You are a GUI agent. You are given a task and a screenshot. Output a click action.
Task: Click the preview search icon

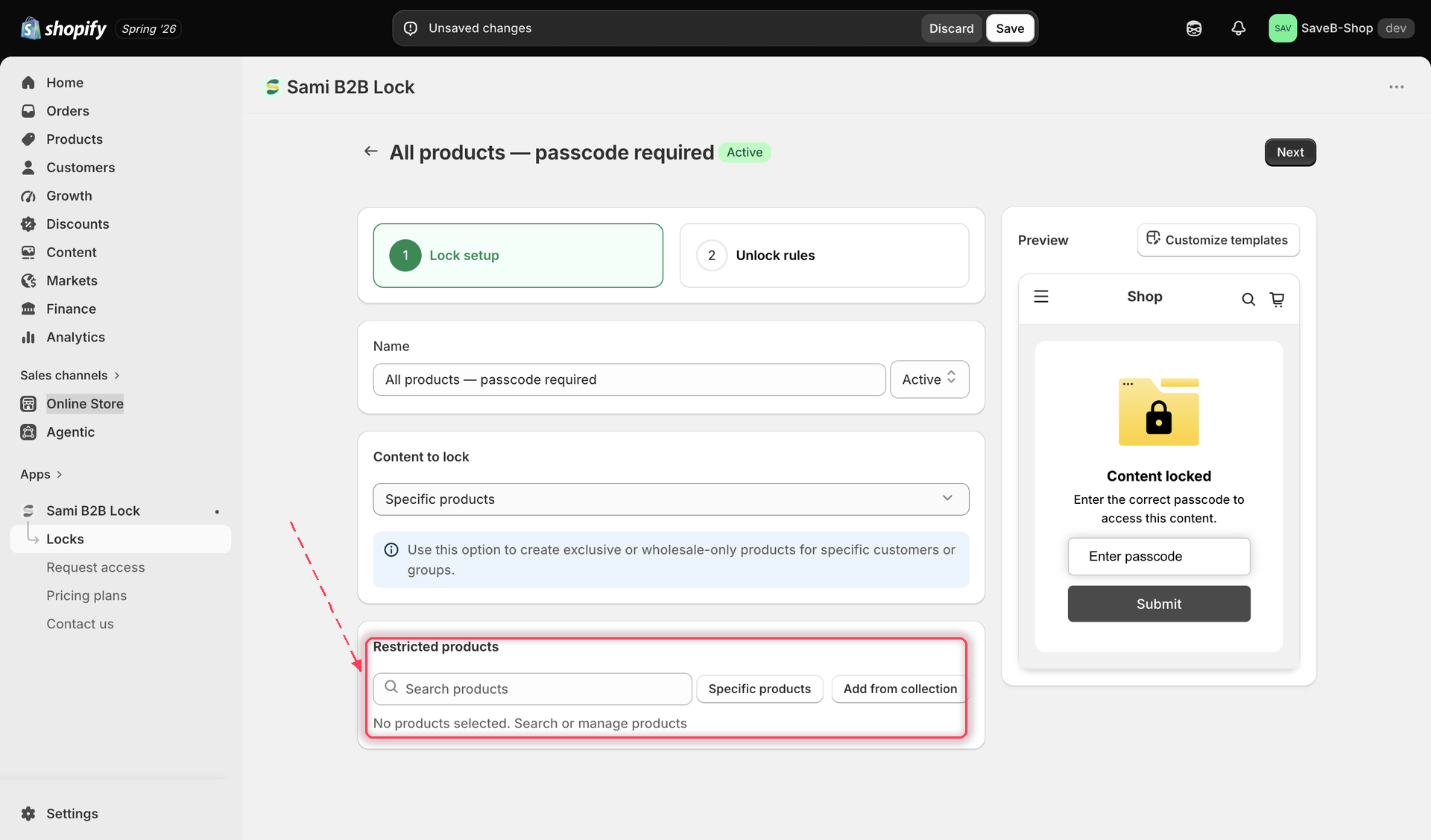tap(1248, 300)
